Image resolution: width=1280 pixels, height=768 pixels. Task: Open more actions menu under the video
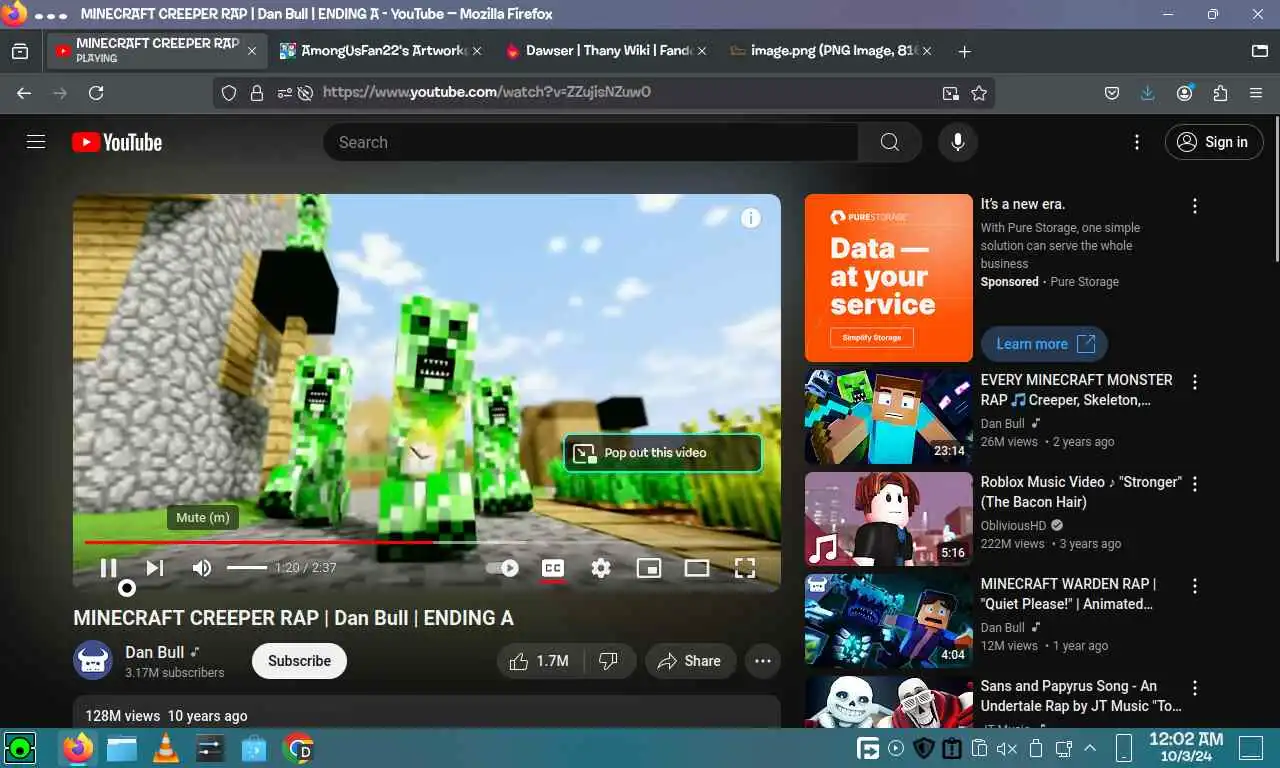click(763, 661)
